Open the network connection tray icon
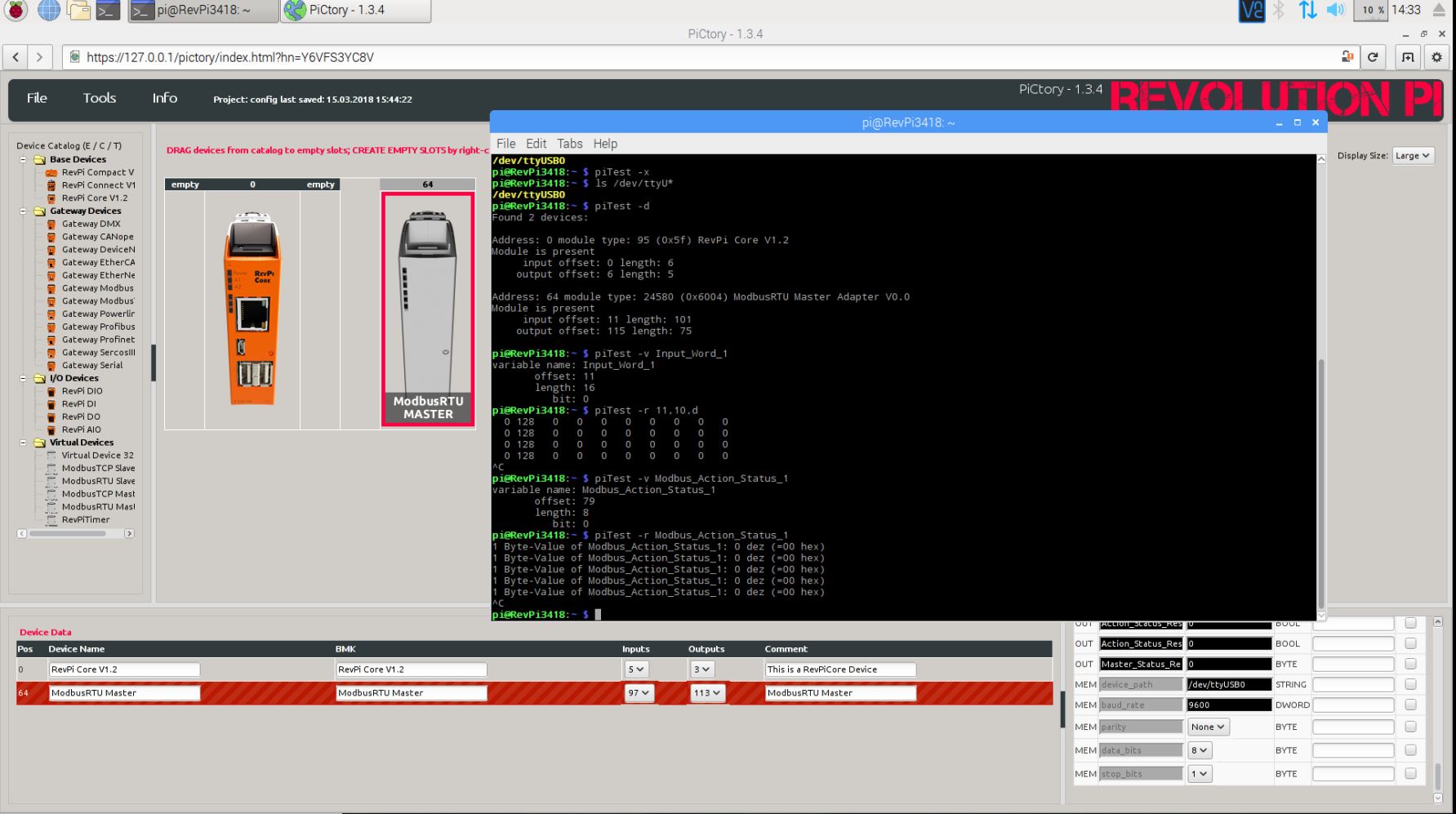The width and height of the screenshot is (1456, 814). click(x=1307, y=10)
